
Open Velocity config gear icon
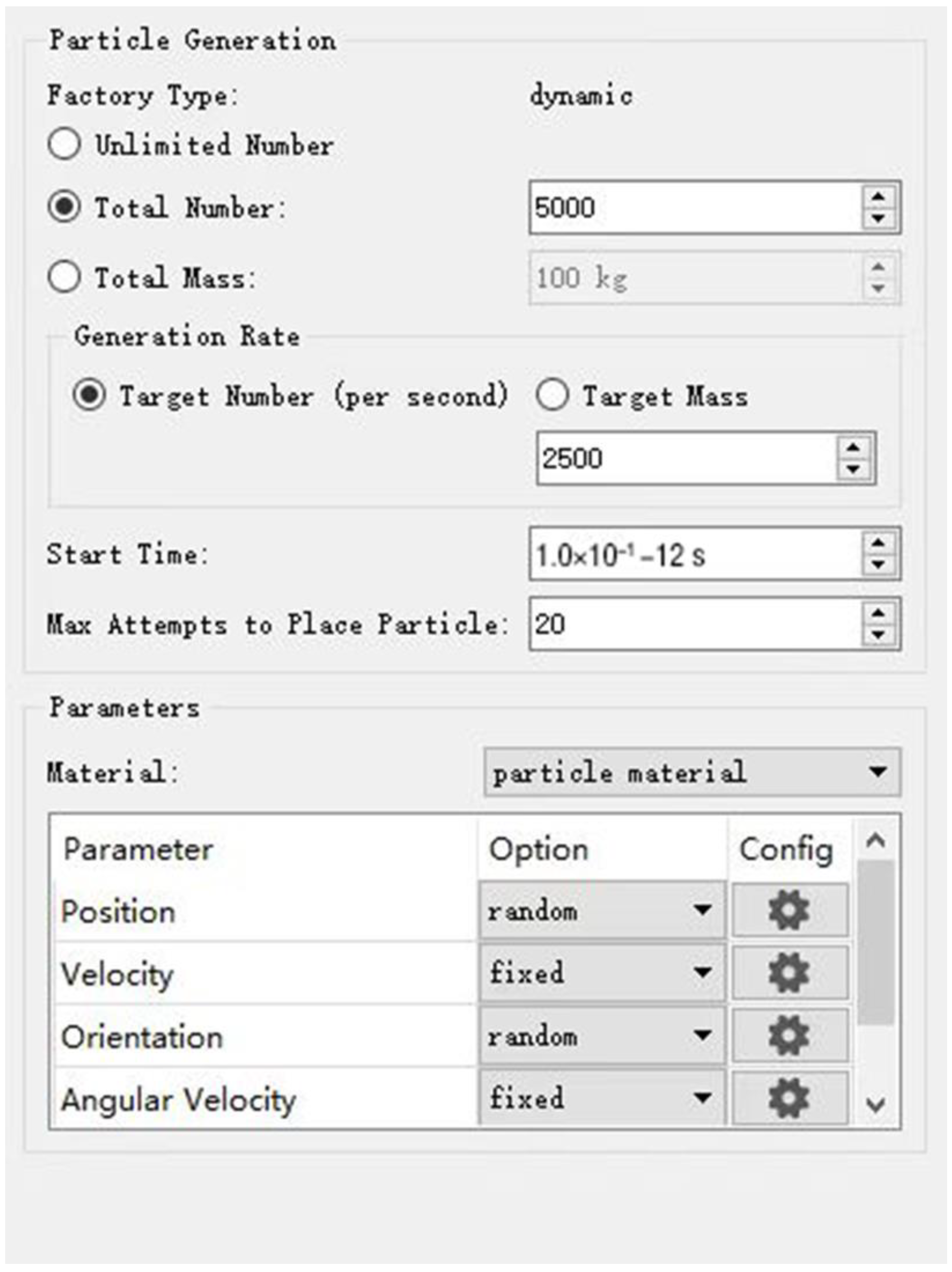[789, 973]
